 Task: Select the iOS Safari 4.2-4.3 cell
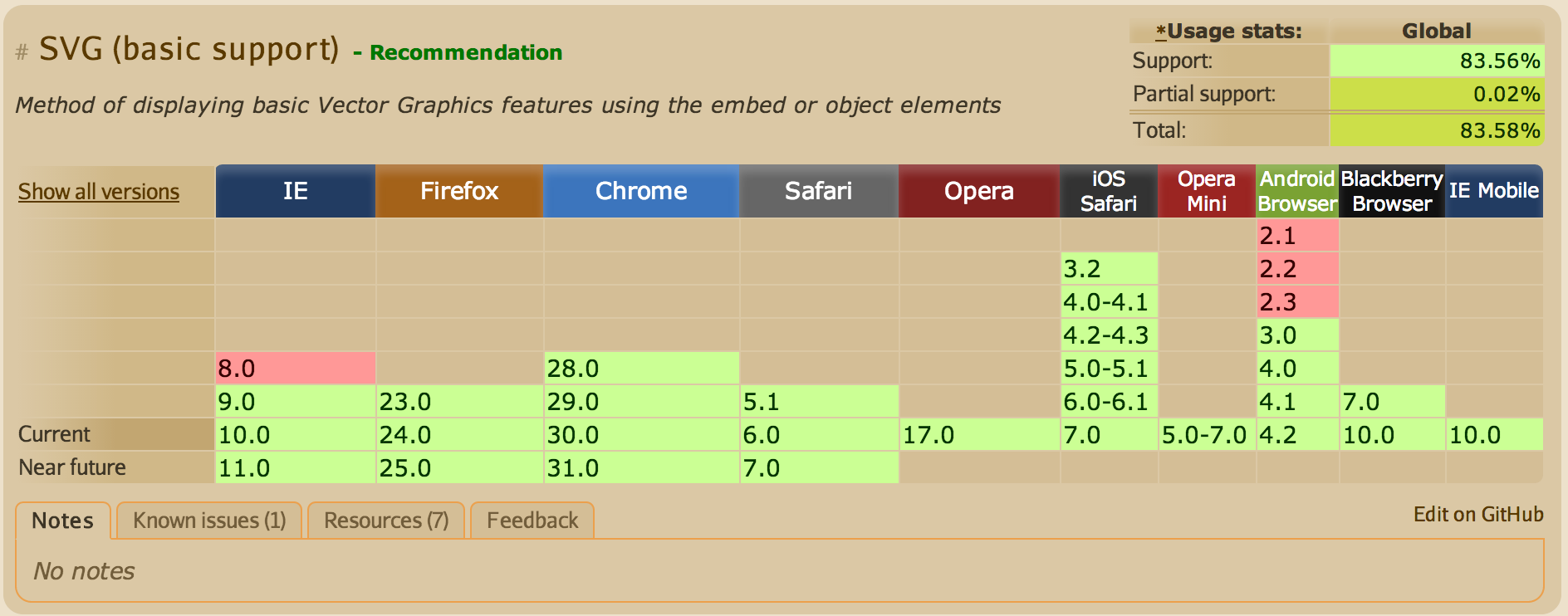click(x=1109, y=335)
